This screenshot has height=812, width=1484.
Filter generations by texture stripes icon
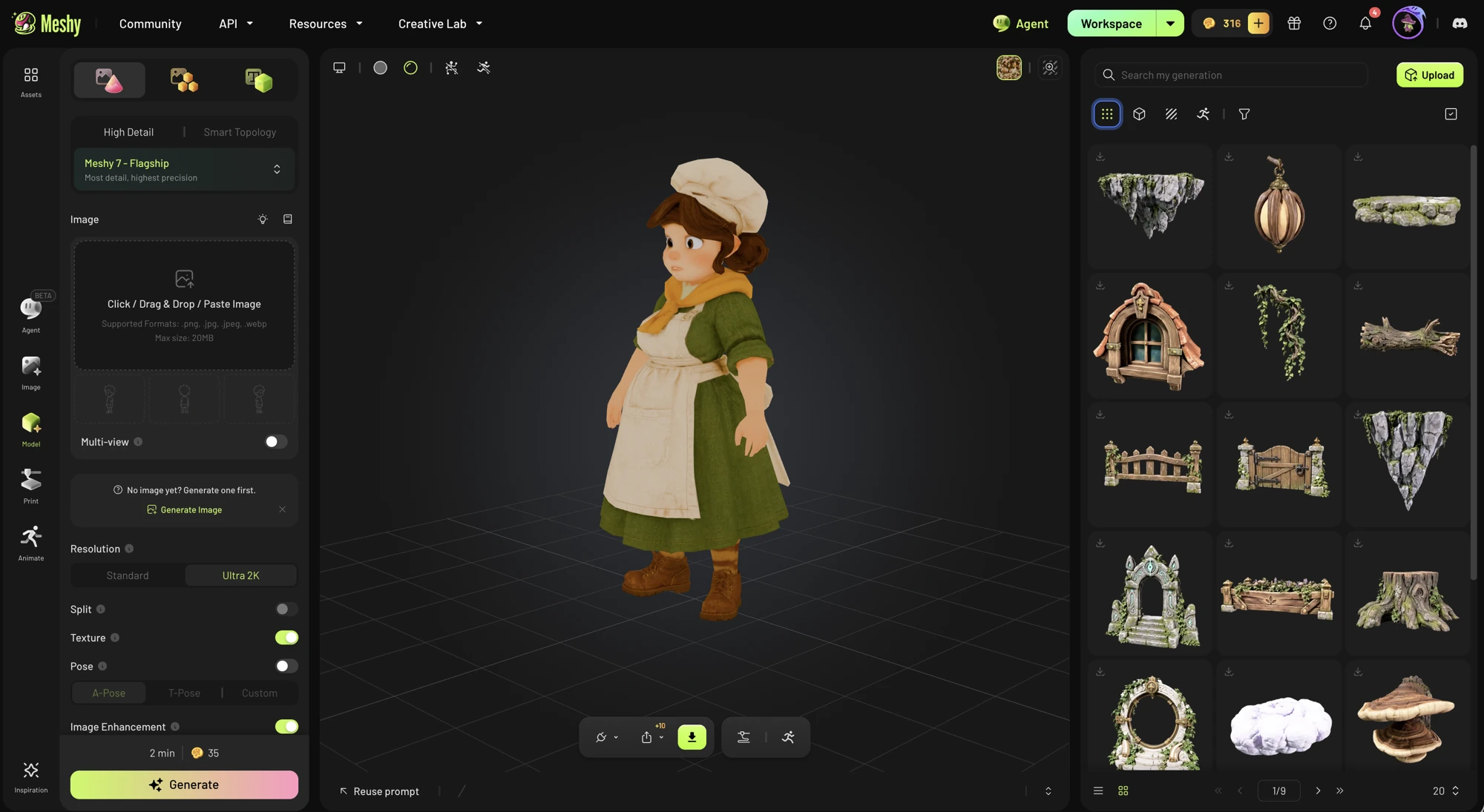pyautogui.click(x=1171, y=114)
